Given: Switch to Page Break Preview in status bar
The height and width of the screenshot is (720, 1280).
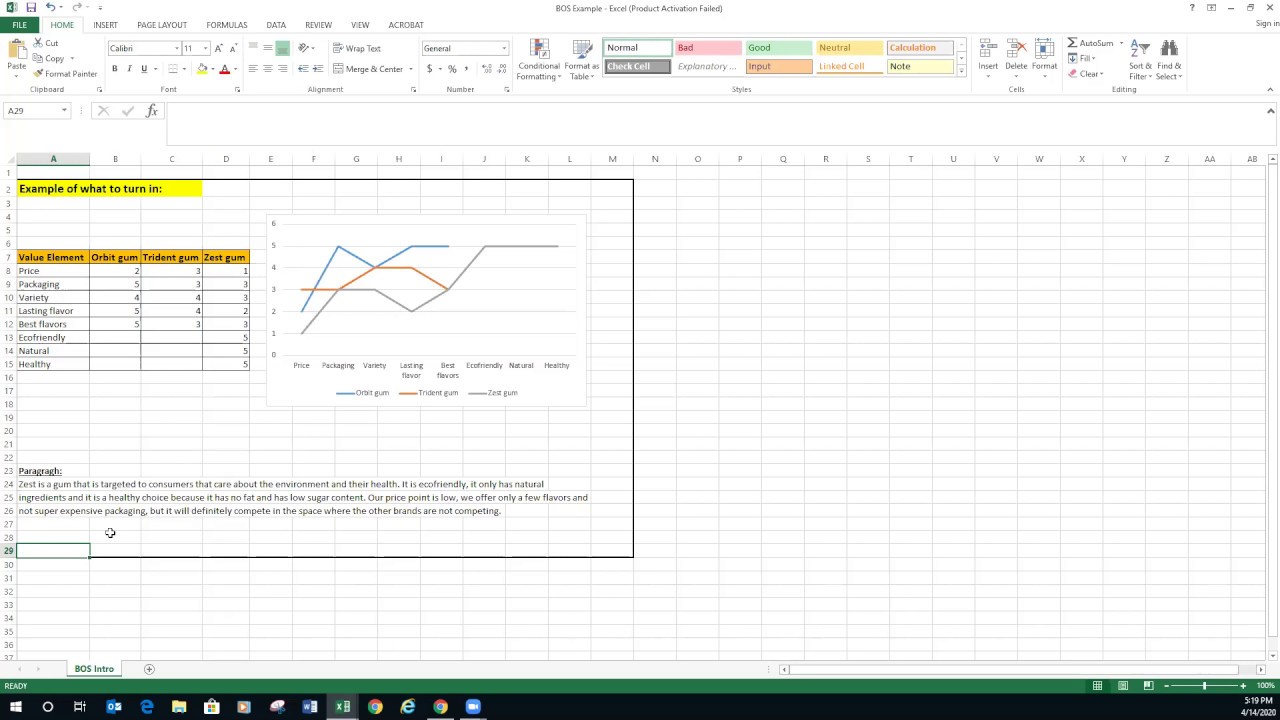Looking at the screenshot, I should coord(1148,686).
